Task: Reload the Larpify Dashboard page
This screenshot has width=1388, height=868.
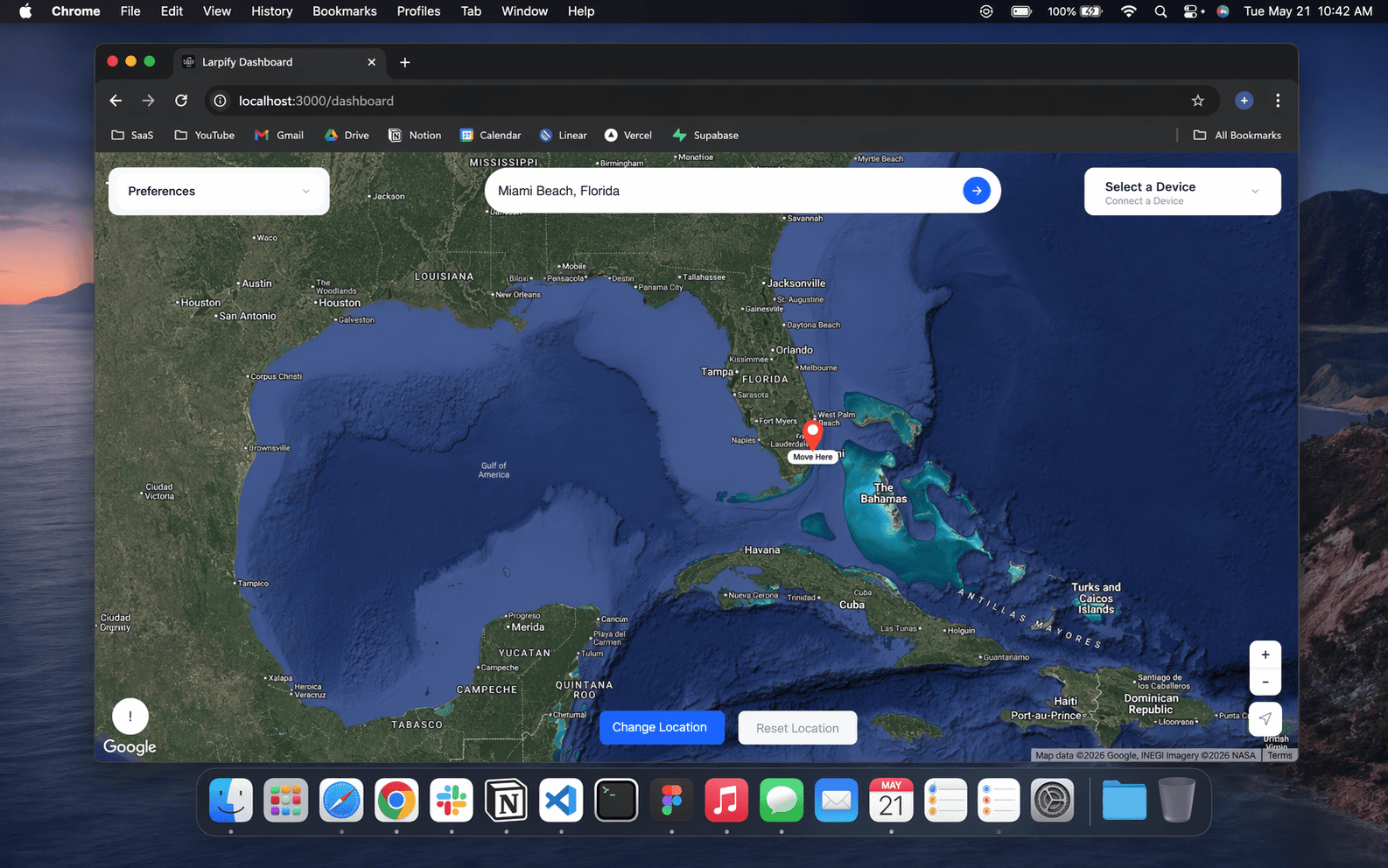Action: click(x=181, y=101)
